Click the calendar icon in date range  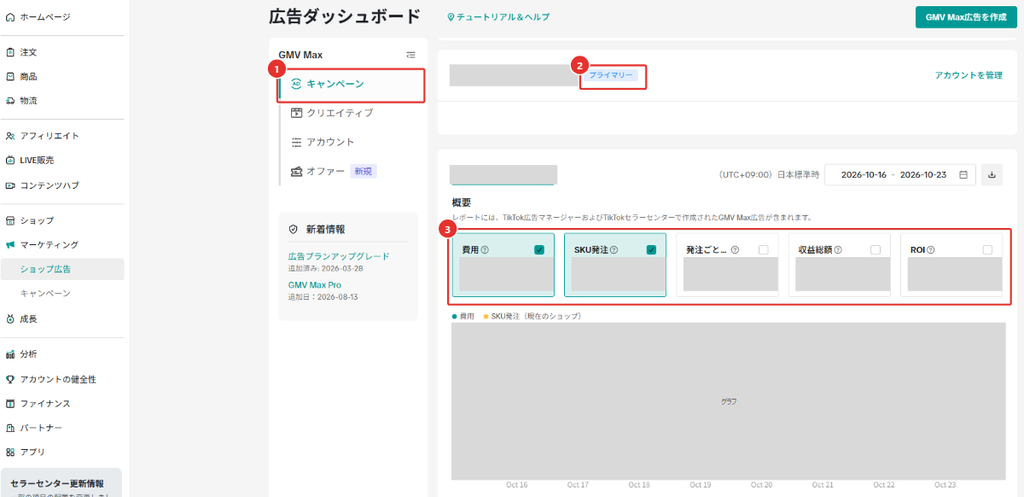[963, 175]
